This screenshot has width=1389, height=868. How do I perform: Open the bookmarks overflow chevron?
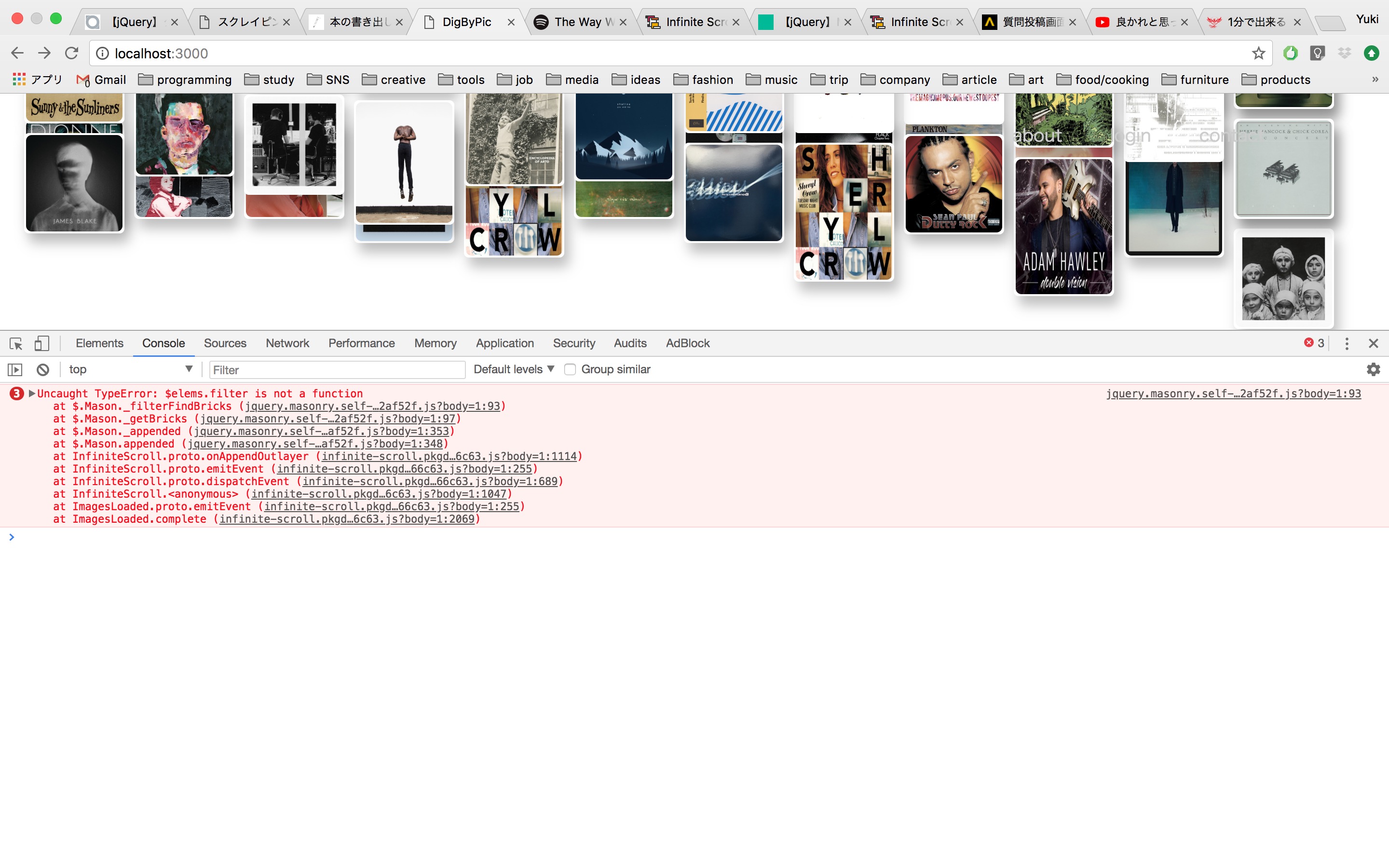click(x=1375, y=80)
